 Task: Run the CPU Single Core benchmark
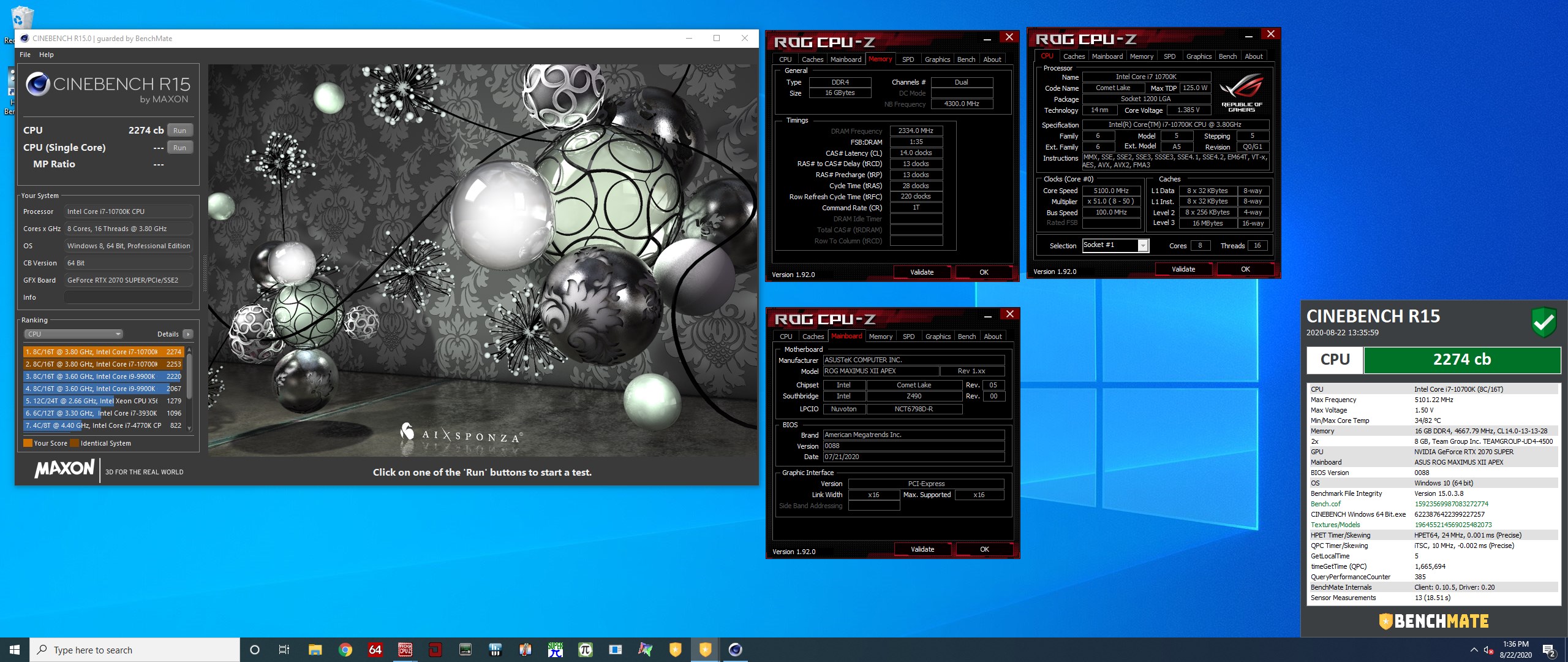[179, 147]
